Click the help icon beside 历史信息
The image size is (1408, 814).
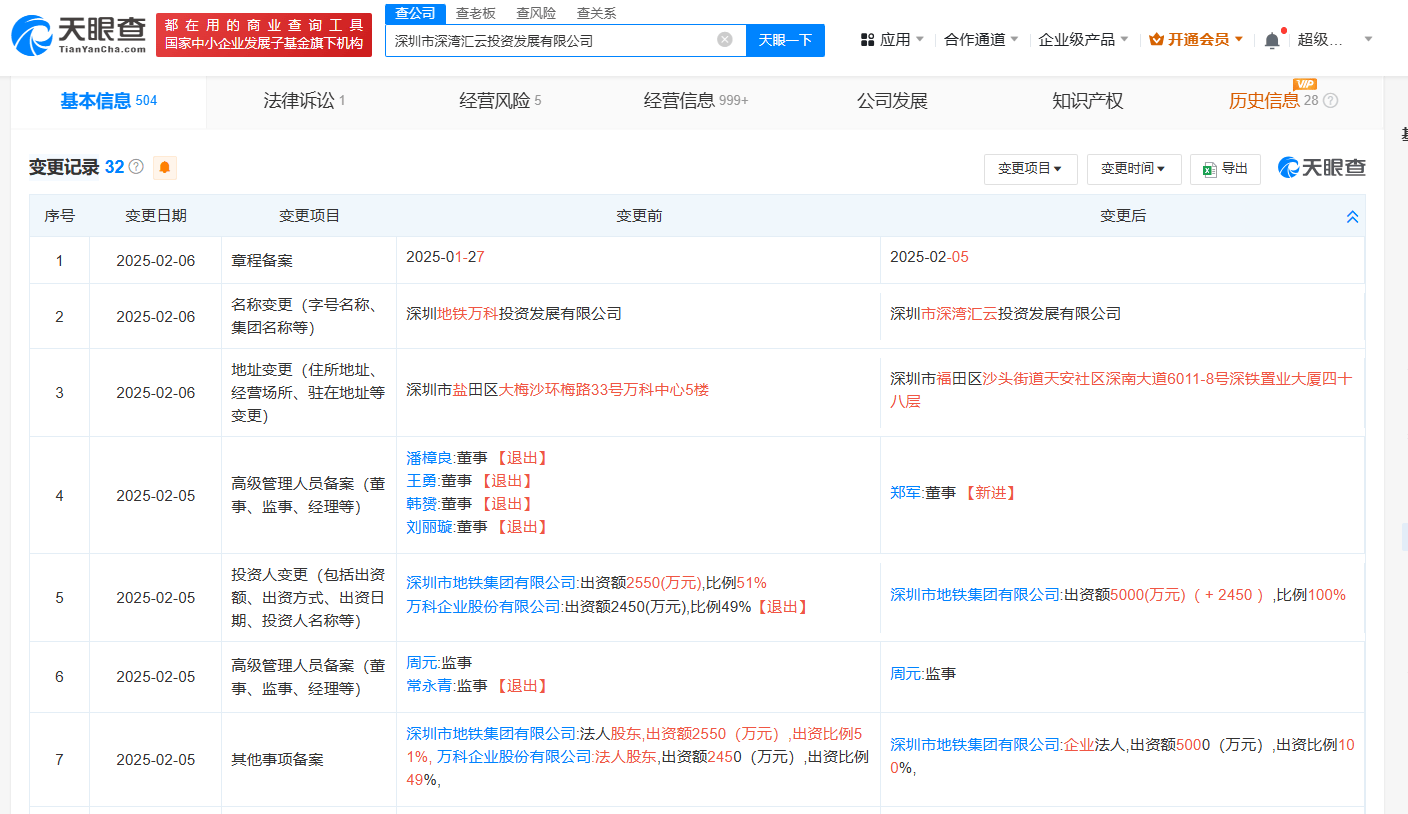pos(1330,101)
